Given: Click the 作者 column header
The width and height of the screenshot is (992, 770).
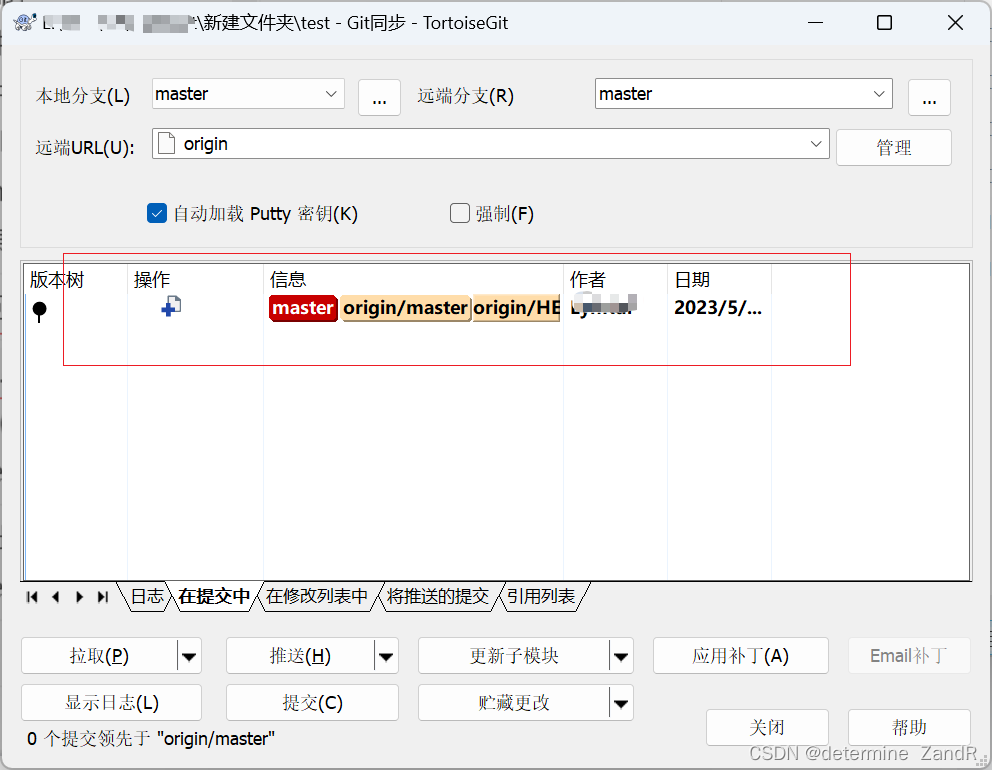Looking at the screenshot, I should click(616, 280).
